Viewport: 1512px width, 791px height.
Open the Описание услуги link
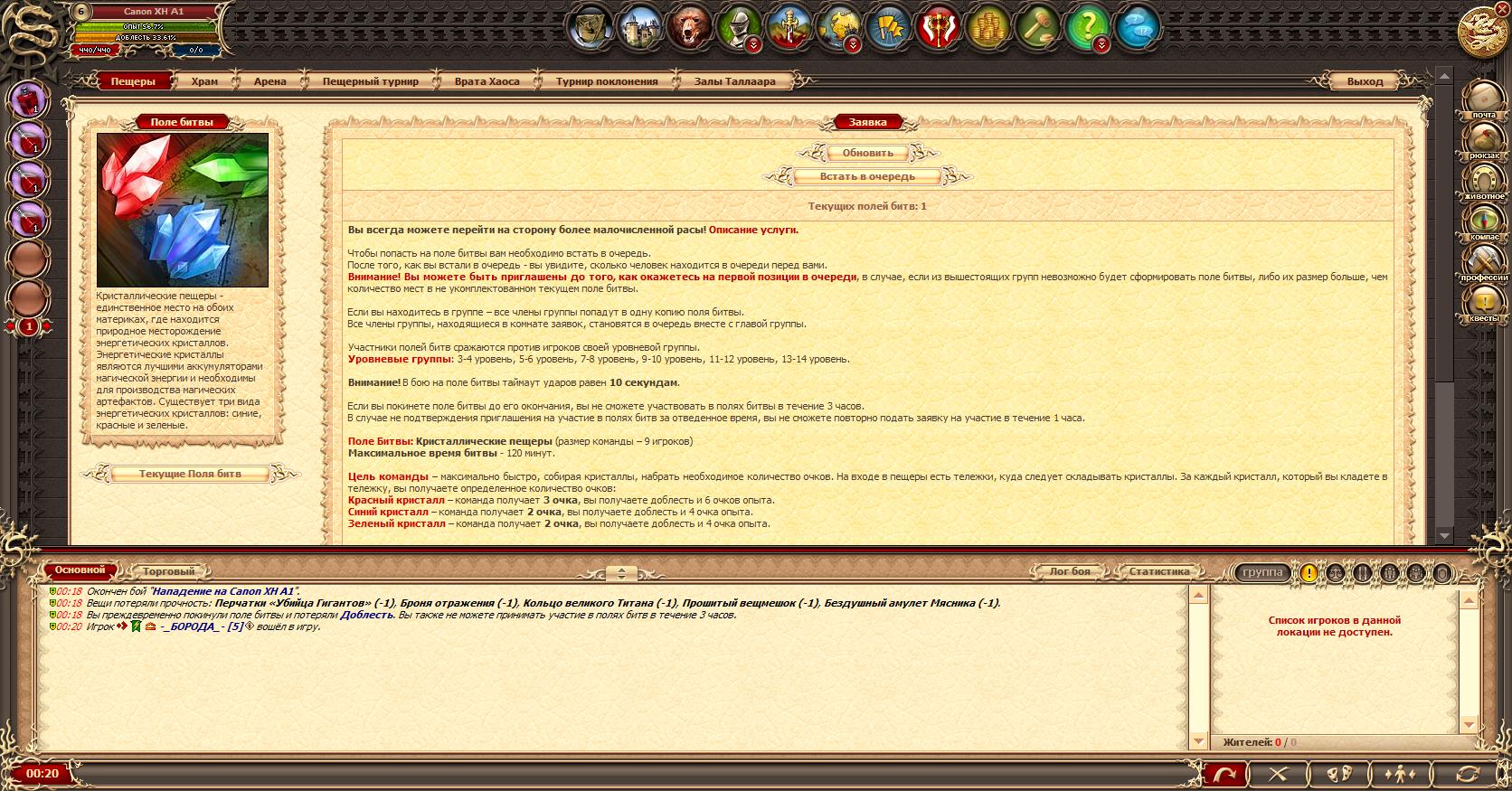tap(753, 230)
